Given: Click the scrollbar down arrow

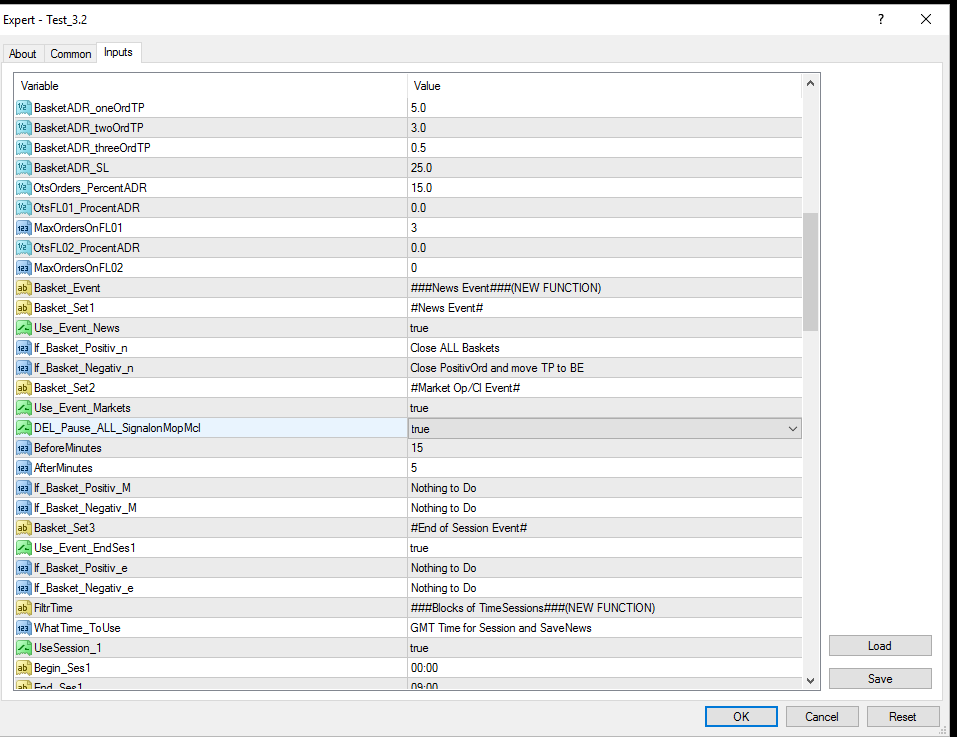Looking at the screenshot, I should click(811, 681).
